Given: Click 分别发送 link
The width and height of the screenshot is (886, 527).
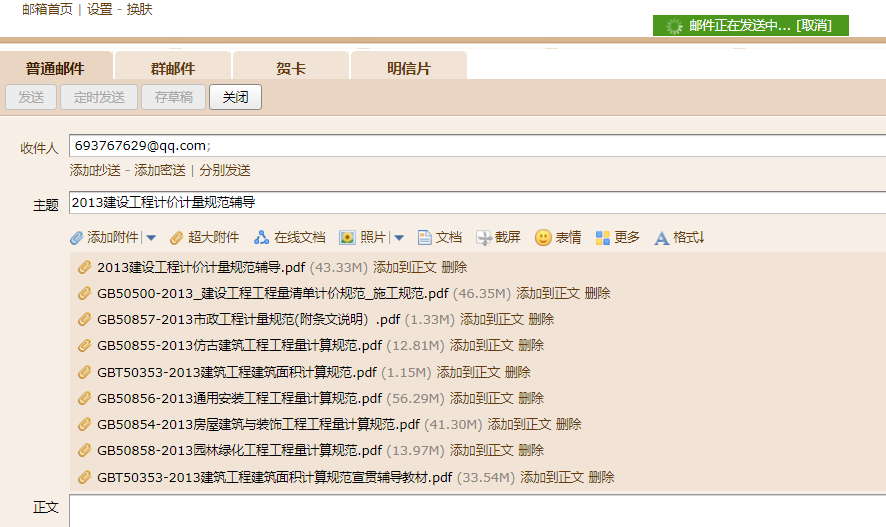Looking at the screenshot, I should coord(225,170).
